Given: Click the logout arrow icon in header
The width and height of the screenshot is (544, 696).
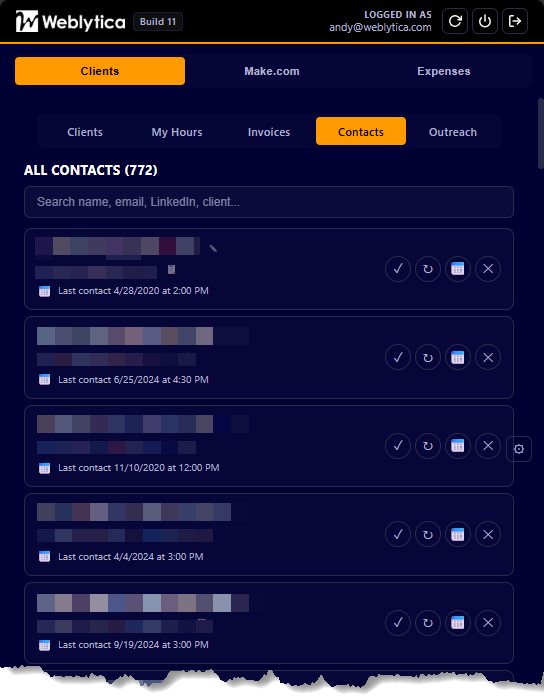Looking at the screenshot, I should click(x=515, y=21).
